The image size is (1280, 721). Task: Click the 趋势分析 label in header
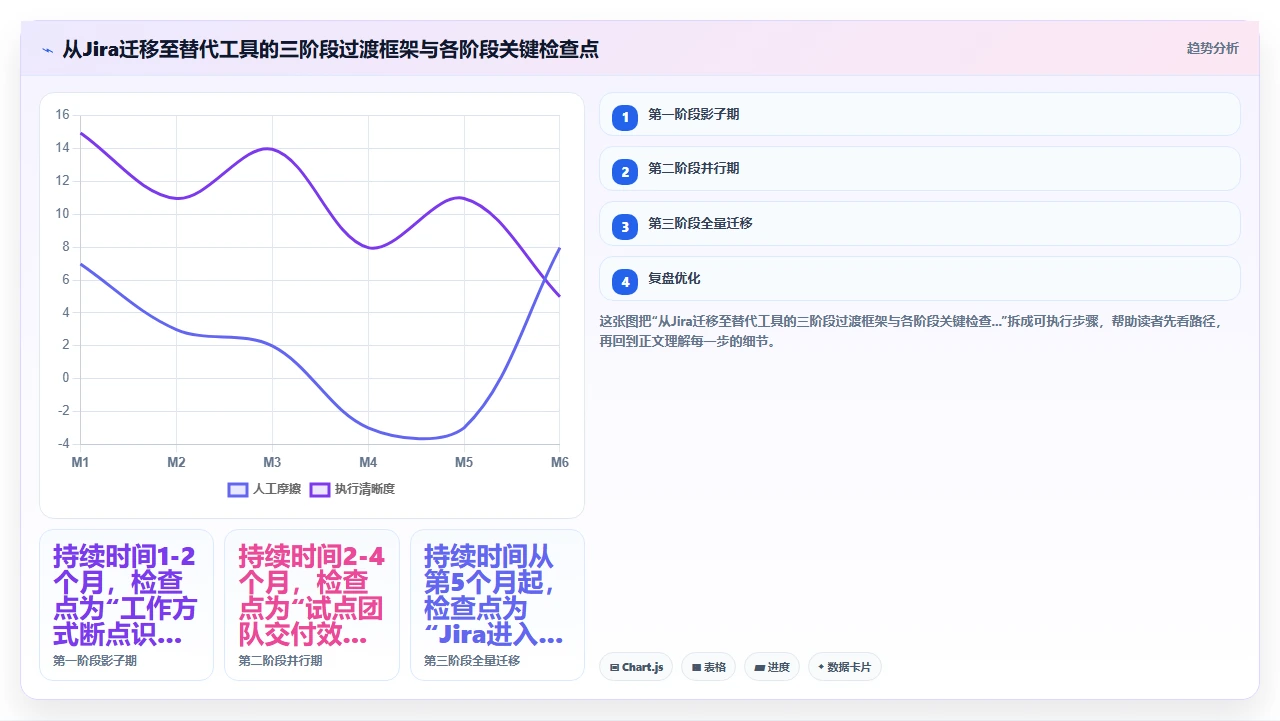[1212, 48]
